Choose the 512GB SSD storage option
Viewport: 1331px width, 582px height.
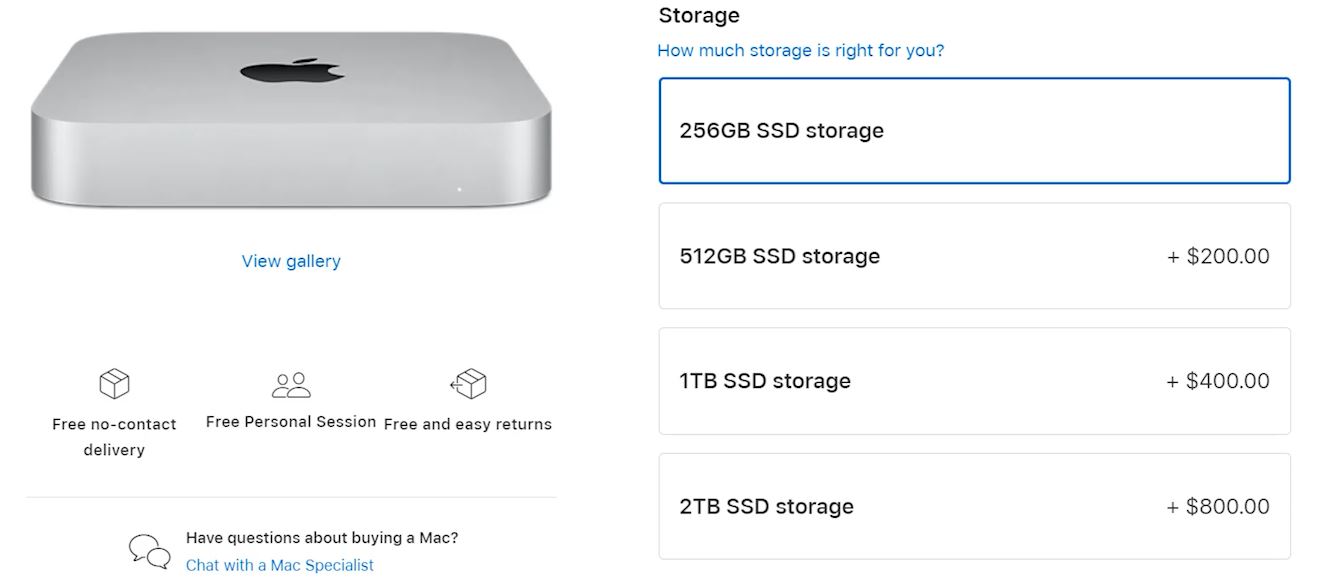[x=974, y=256]
